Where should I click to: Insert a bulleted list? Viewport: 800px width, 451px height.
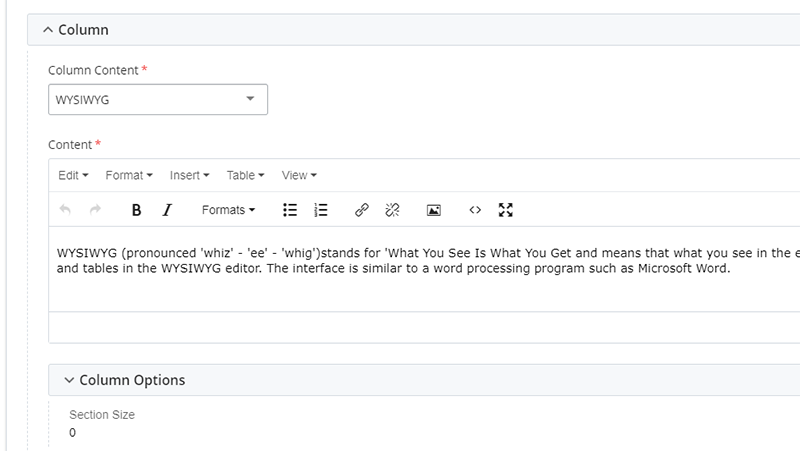(x=290, y=210)
